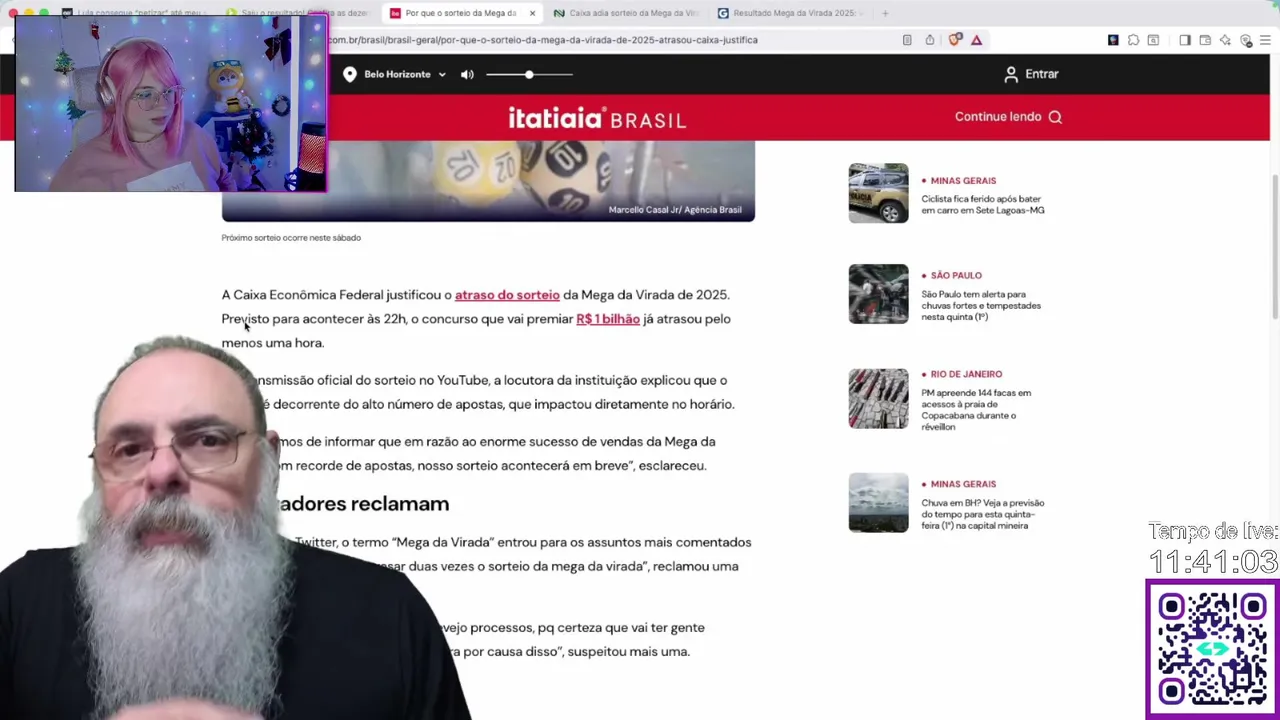Adjust the radio volume slider
The width and height of the screenshot is (1280, 720).
coord(529,74)
